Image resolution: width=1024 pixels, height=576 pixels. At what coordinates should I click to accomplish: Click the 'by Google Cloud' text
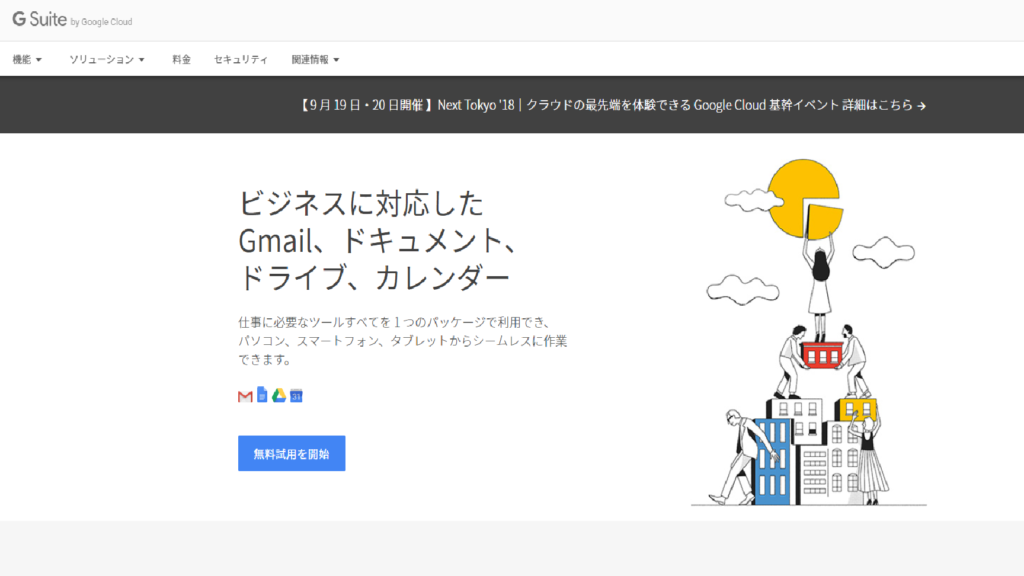pos(101,22)
